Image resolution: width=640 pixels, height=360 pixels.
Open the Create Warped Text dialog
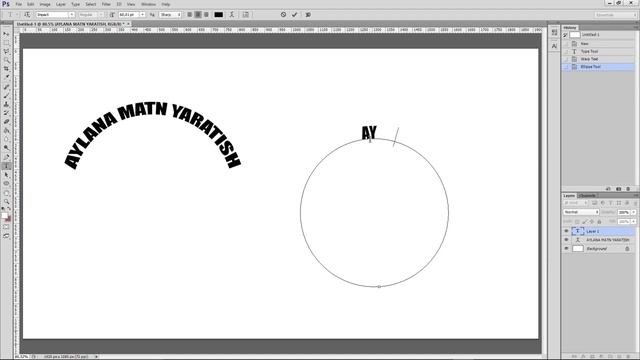232,15
